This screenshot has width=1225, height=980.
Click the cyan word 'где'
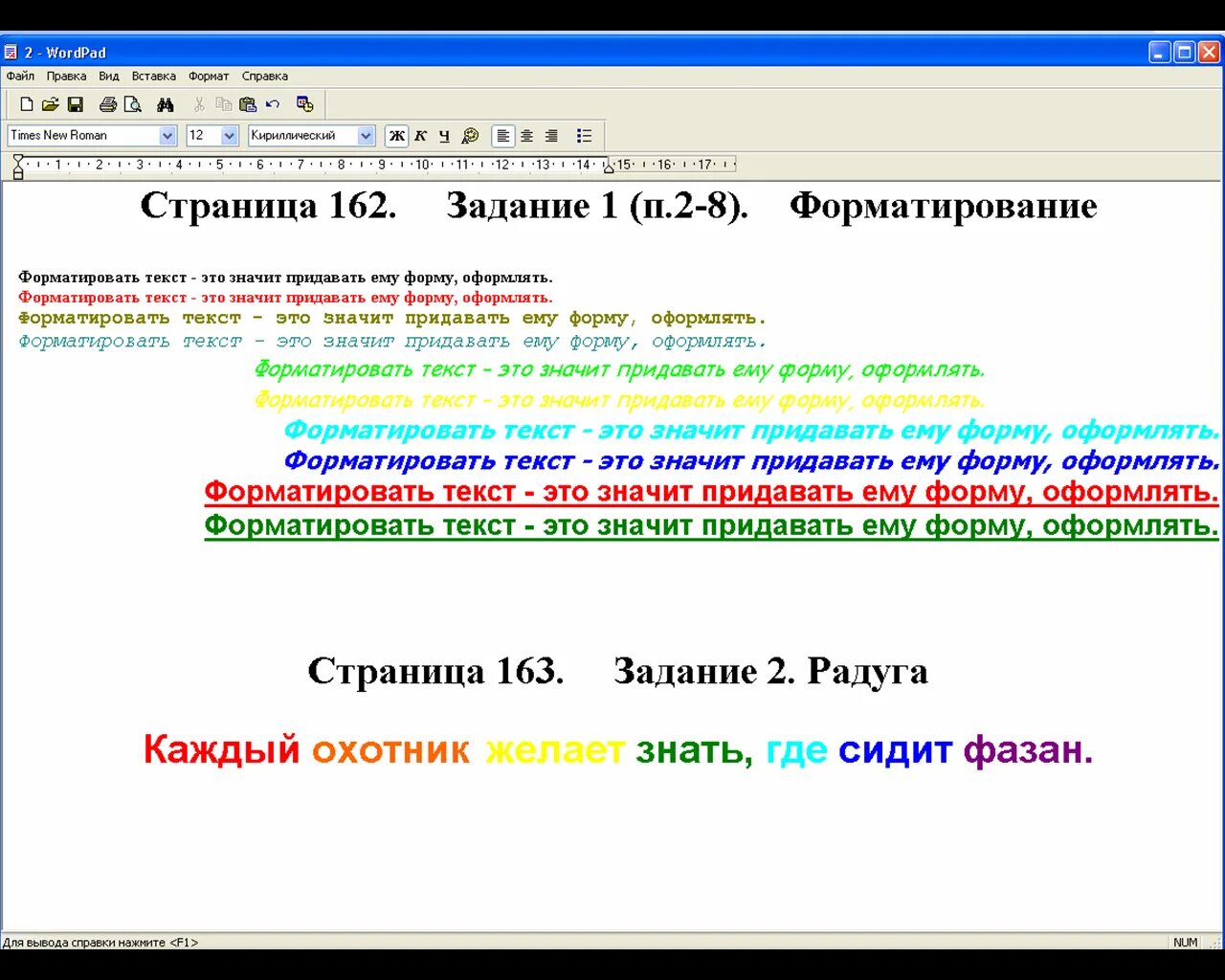(796, 749)
